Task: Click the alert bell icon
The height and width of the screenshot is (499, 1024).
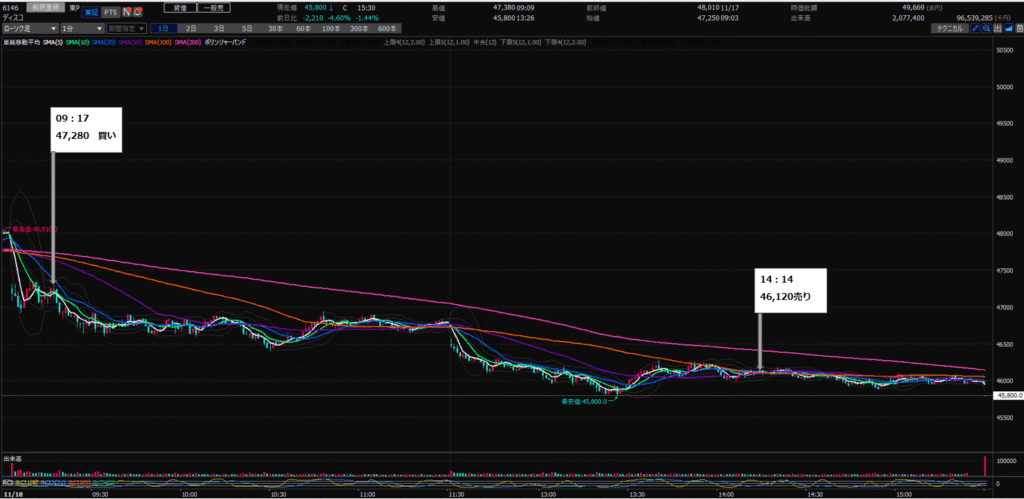Action: [x=138, y=11]
